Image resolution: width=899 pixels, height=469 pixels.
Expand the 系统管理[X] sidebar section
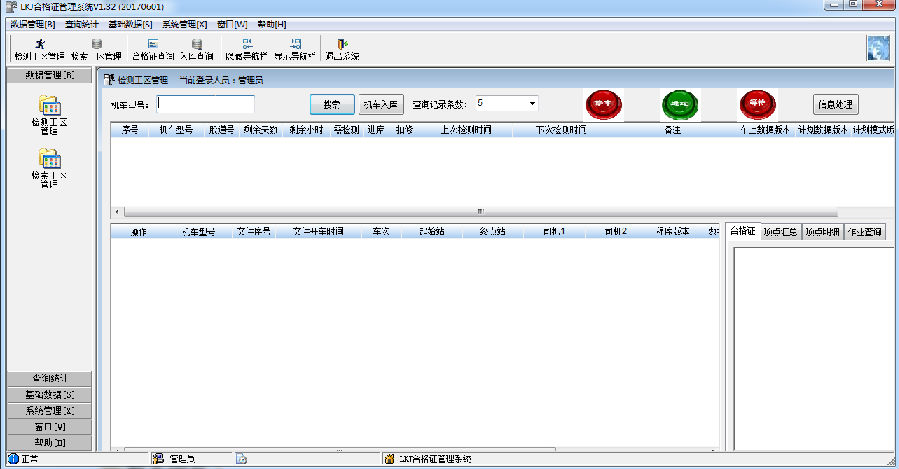(50, 410)
